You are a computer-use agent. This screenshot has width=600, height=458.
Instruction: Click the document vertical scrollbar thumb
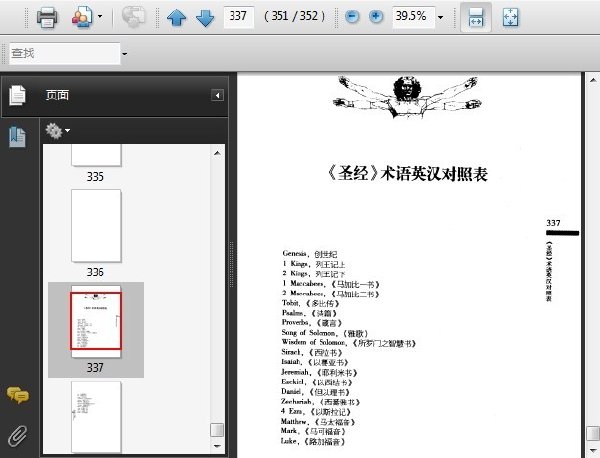593,434
